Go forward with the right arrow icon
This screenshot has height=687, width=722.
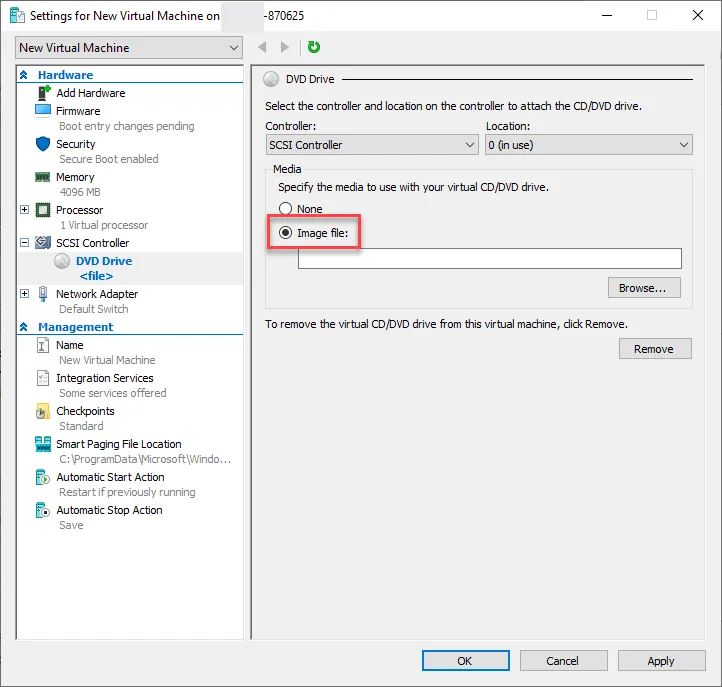[285, 47]
